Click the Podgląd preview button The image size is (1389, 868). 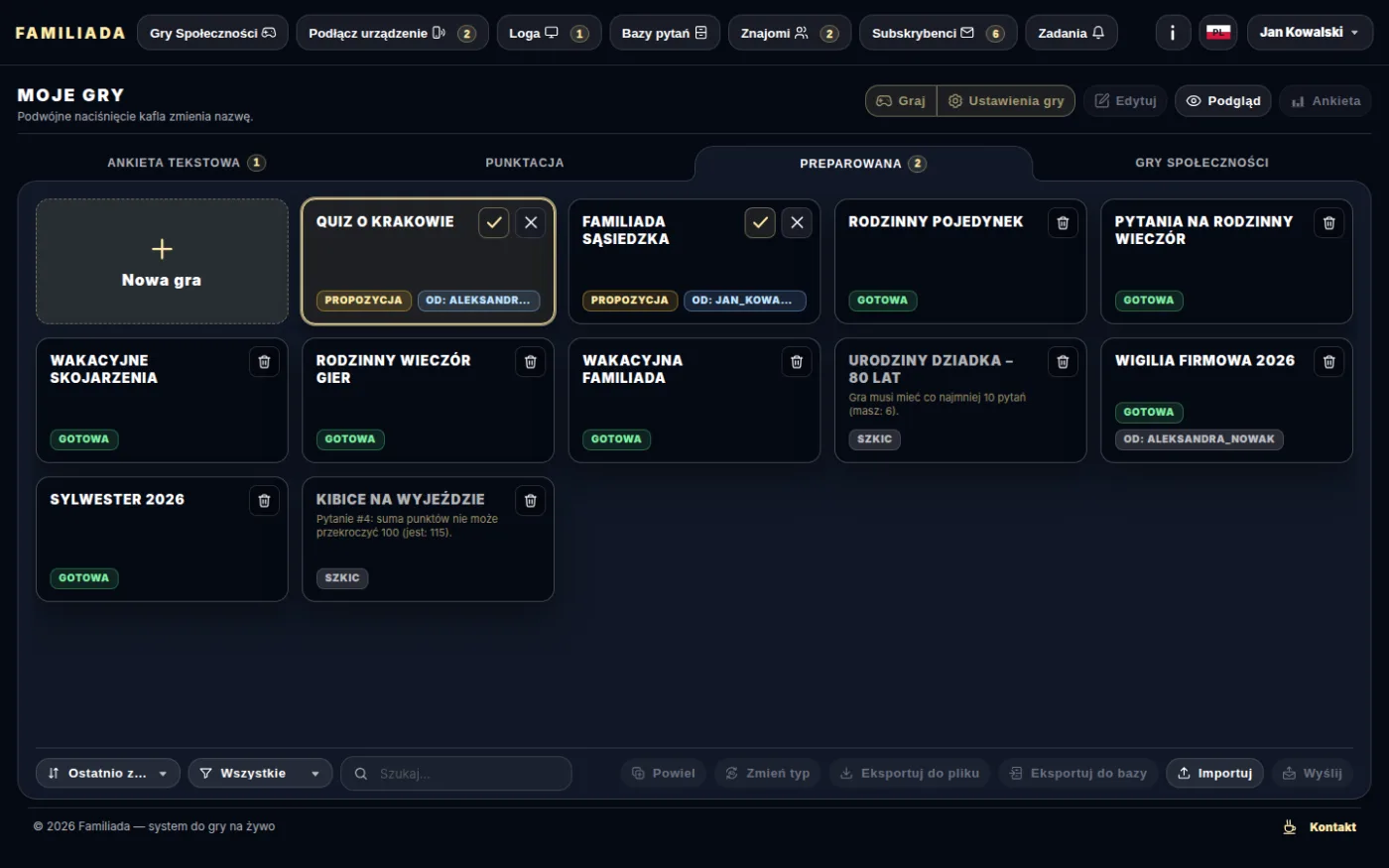1223,101
